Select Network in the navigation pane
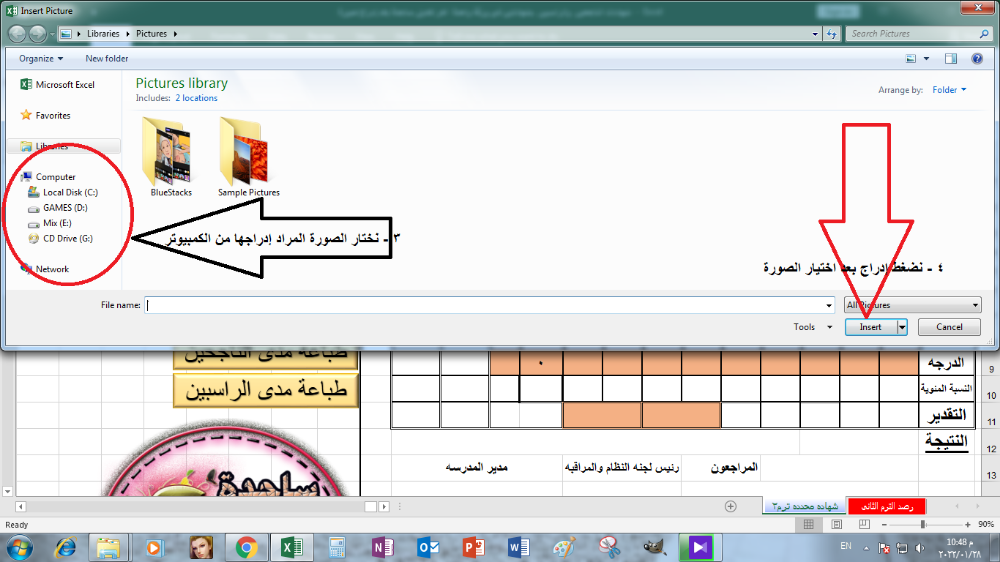 pyautogui.click(x=45, y=269)
